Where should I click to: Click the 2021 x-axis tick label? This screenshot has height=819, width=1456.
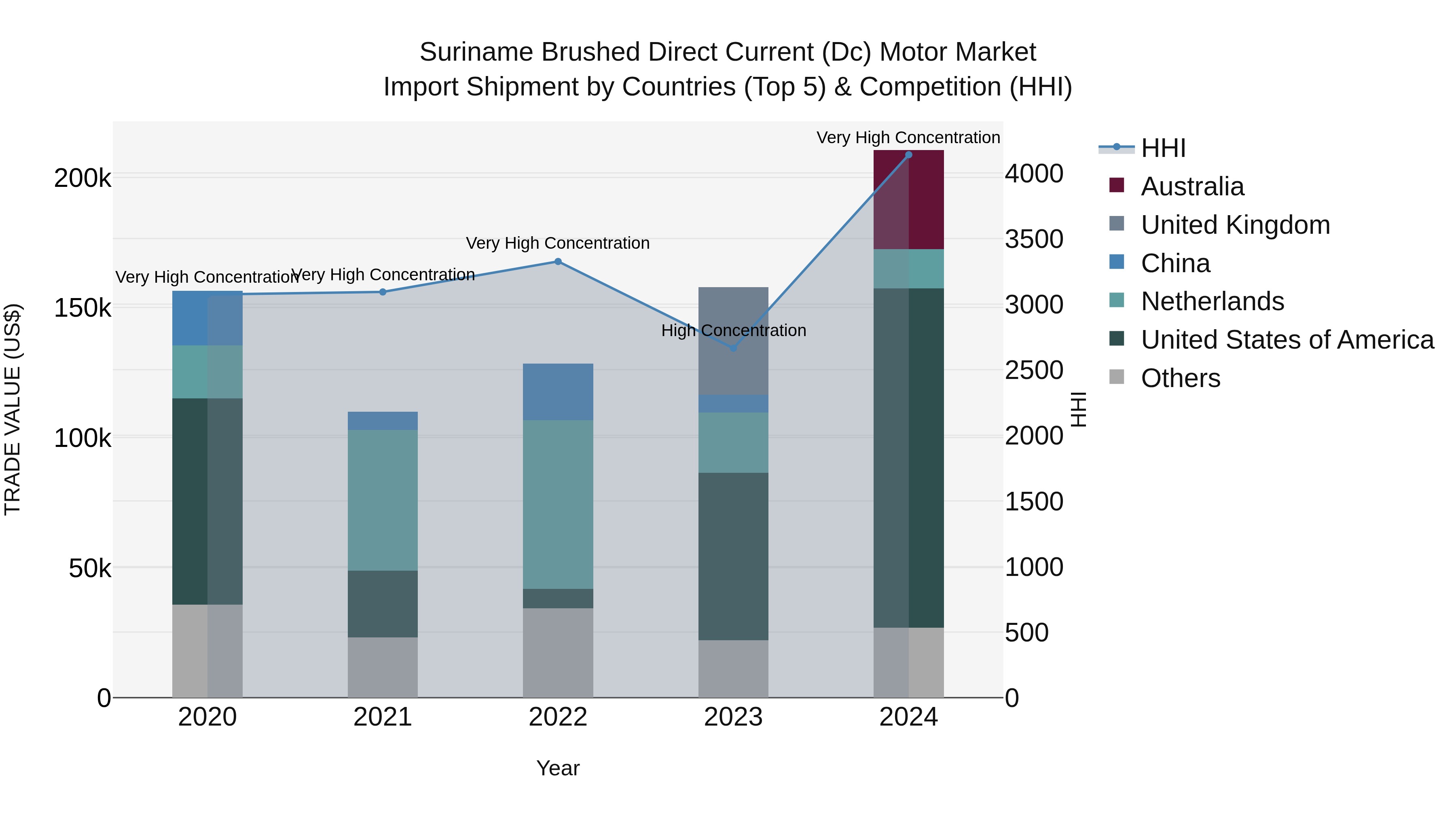pyautogui.click(x=383, y=717)
